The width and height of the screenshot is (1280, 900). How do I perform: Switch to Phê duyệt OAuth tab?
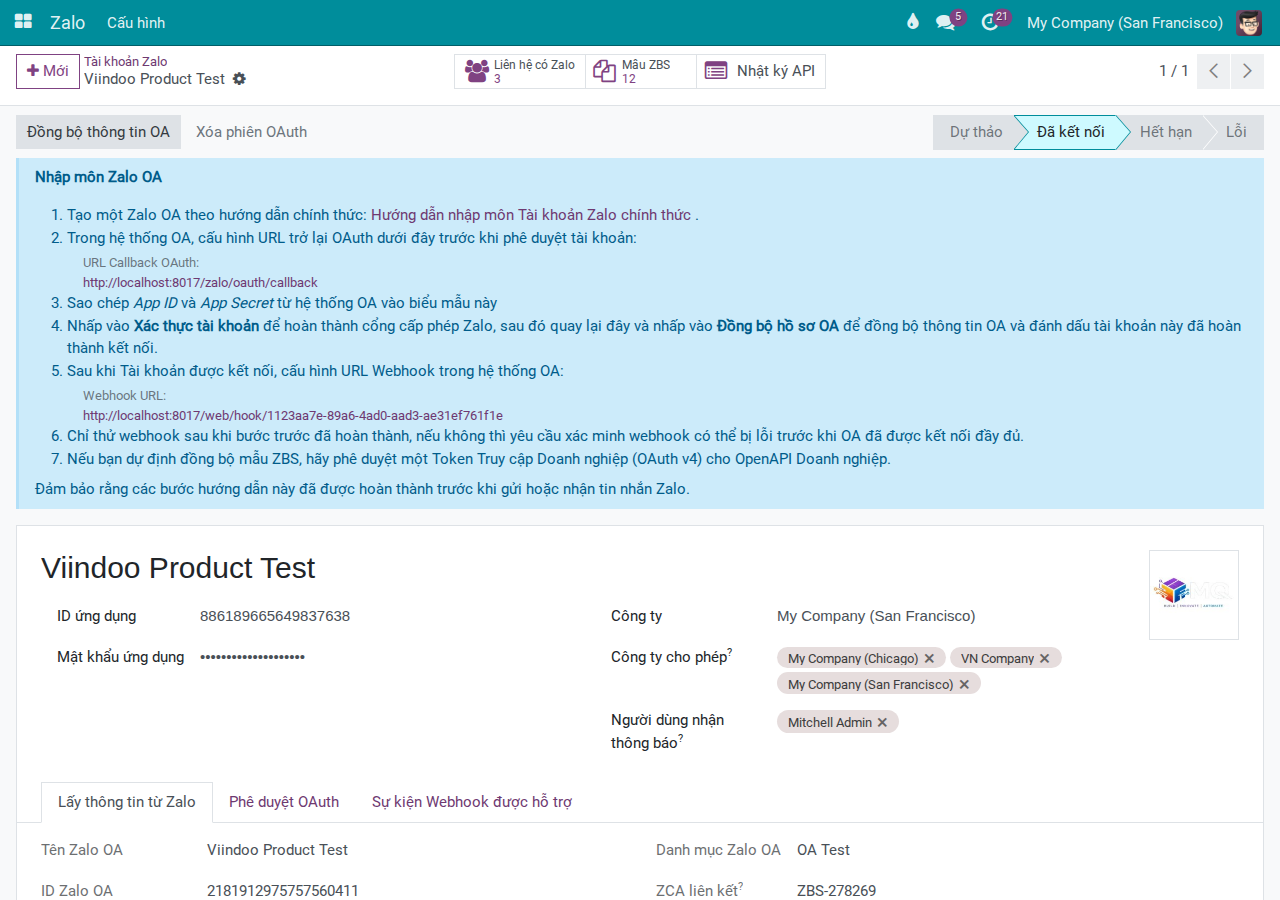tap(284, 802)
